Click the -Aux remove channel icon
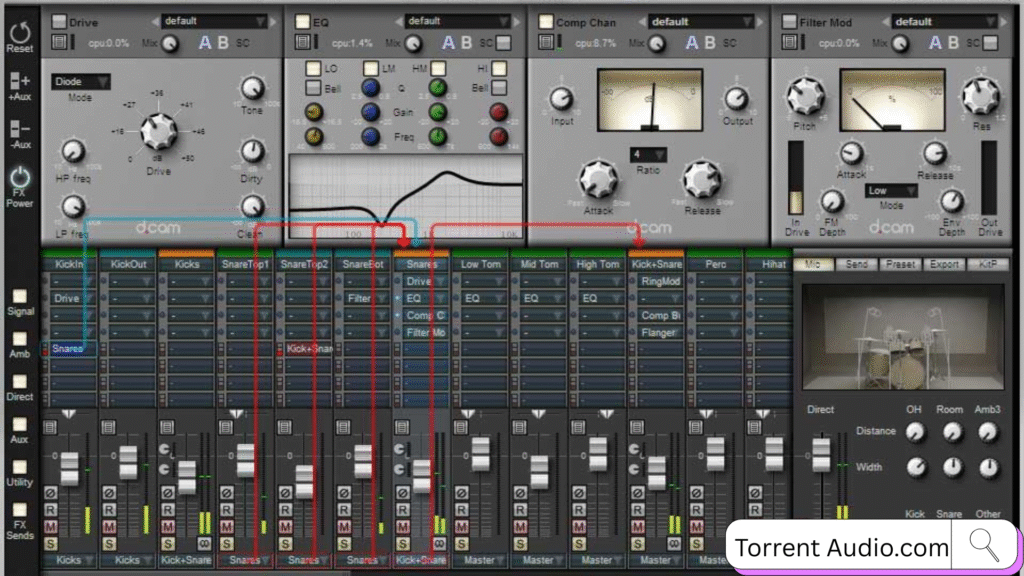This screenshot has width=1024, height=576. click(x=19, y=130)
